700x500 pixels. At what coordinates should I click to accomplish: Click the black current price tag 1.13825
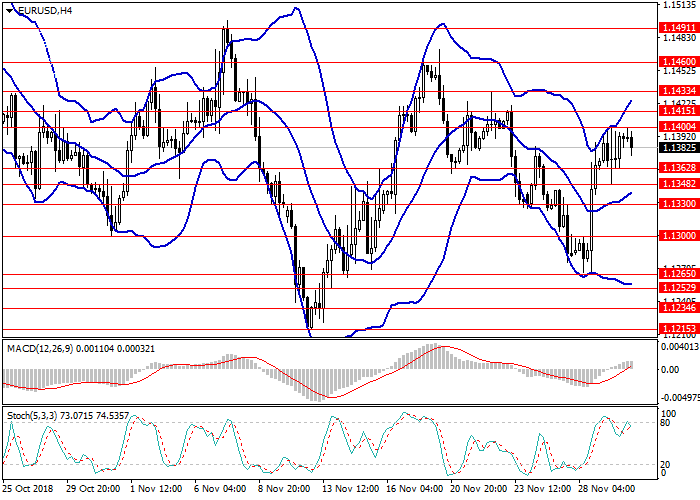[678, 146]
